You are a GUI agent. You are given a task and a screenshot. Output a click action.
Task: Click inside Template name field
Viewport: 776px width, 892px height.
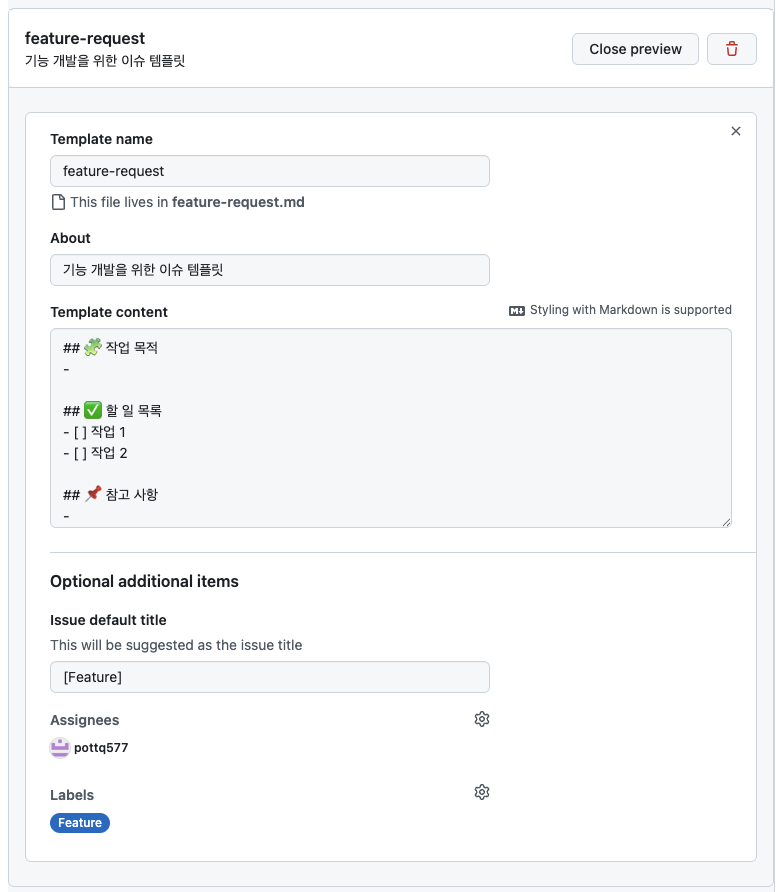click(x=270, y=171)
